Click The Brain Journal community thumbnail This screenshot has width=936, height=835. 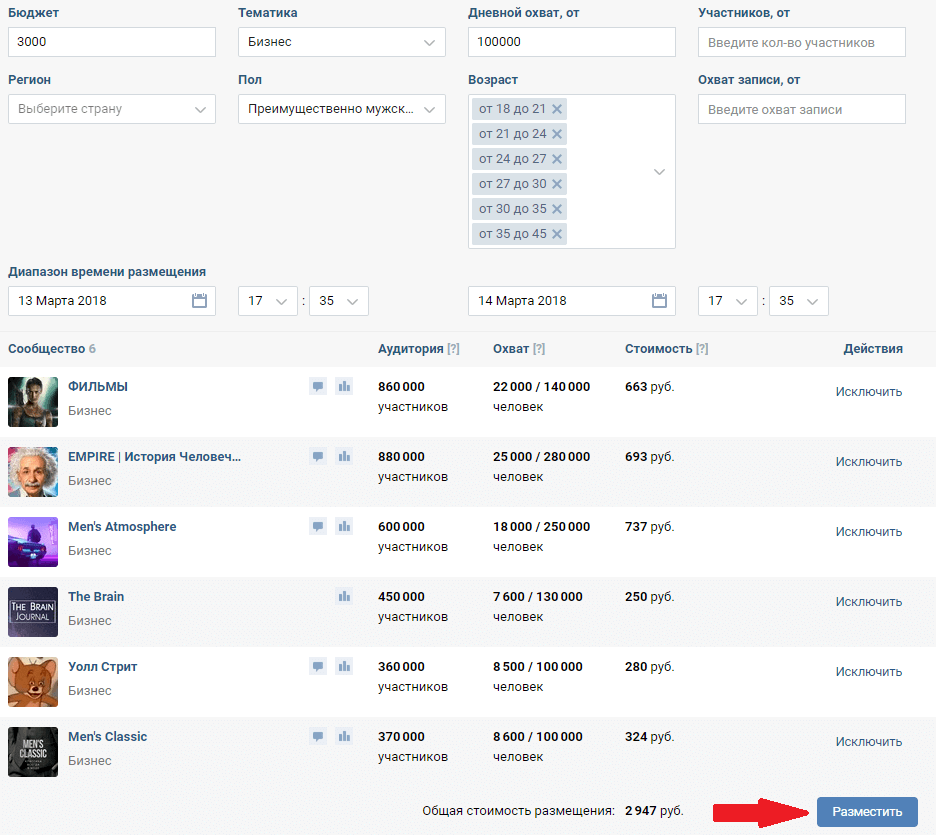(x=33, y=611)
